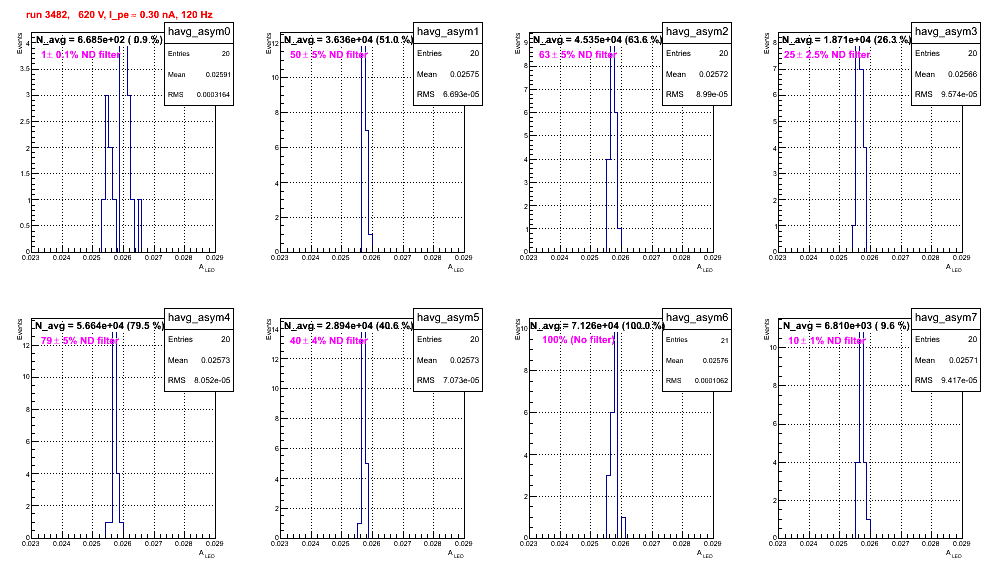The image size is (996, 572).
Task: Click the A_LED axis label under havg_asym6 plot
Action: (x=705, y=554)
